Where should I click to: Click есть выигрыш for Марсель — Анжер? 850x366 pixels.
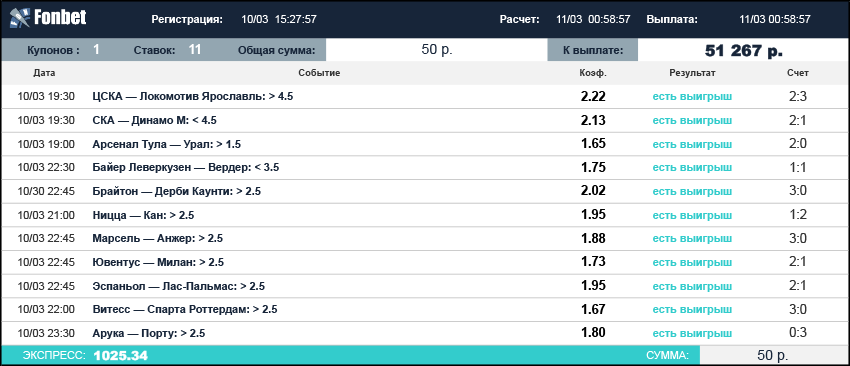(692, 239)
